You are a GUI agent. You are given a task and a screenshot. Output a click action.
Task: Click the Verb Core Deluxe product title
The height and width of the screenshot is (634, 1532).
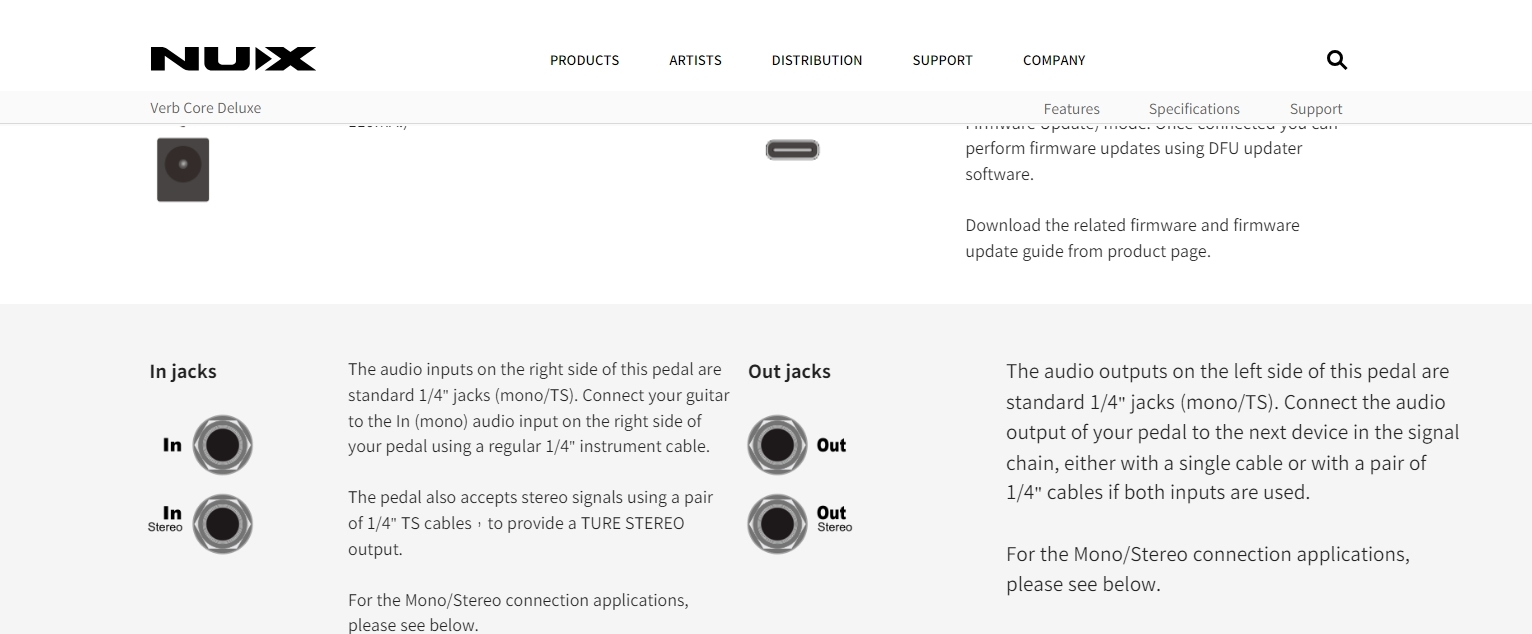205,108
